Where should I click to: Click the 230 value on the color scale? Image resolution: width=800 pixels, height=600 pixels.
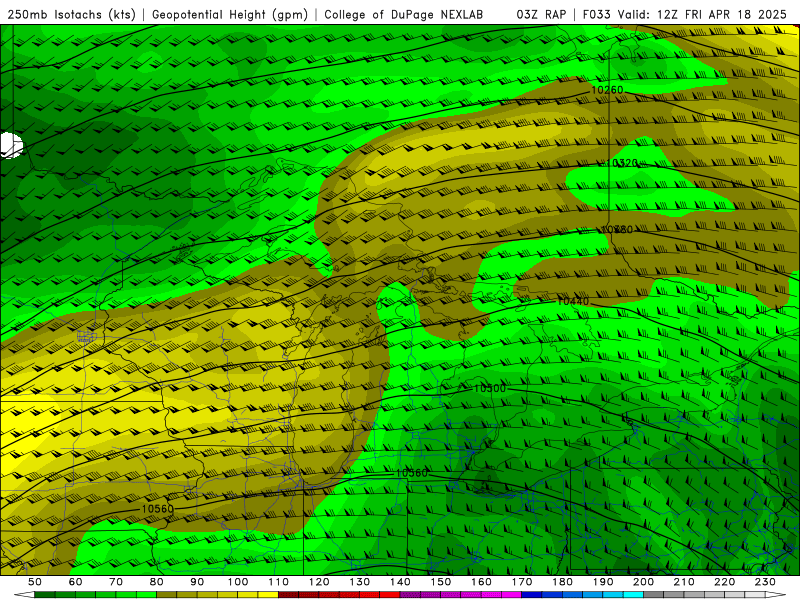tap(765, 582)
